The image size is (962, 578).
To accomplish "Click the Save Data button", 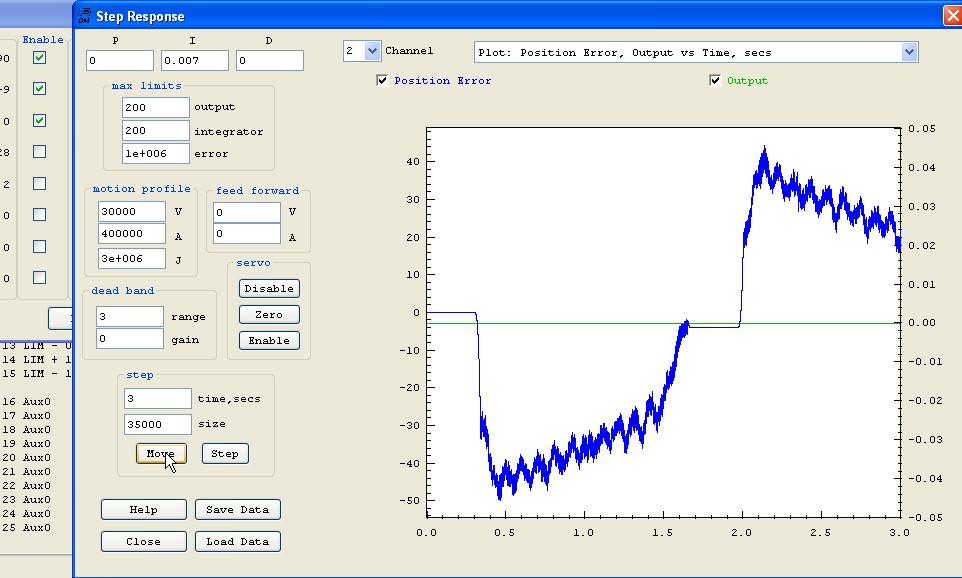I will (x=237, y=510).
